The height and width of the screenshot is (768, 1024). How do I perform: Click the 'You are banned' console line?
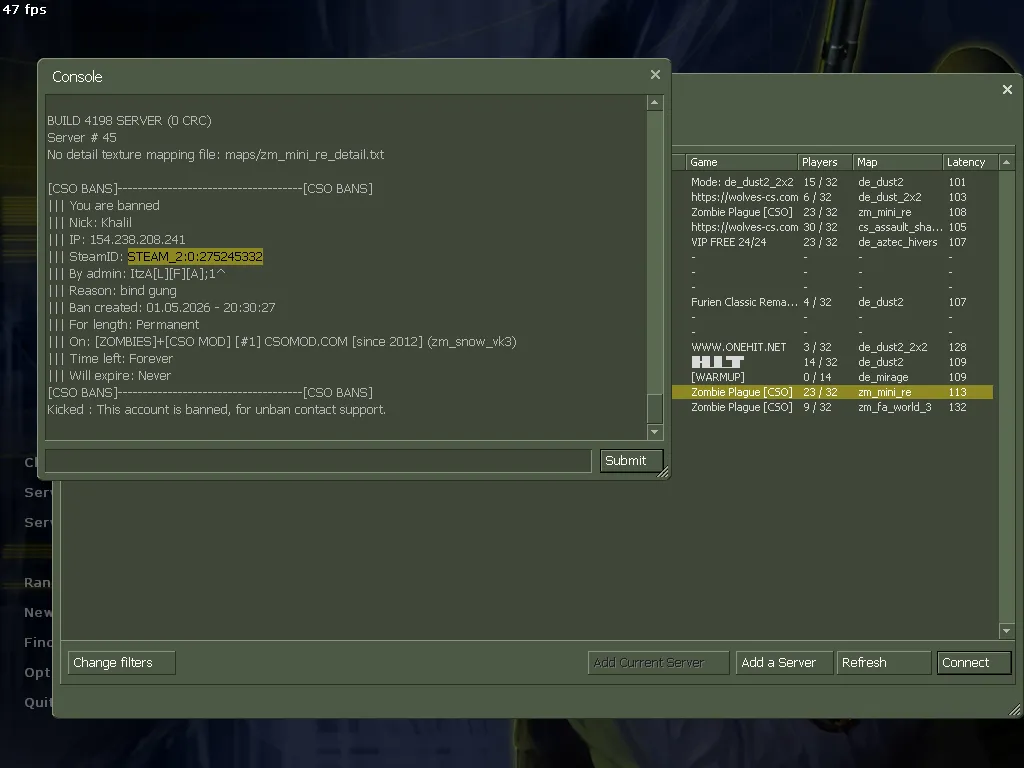103,206
